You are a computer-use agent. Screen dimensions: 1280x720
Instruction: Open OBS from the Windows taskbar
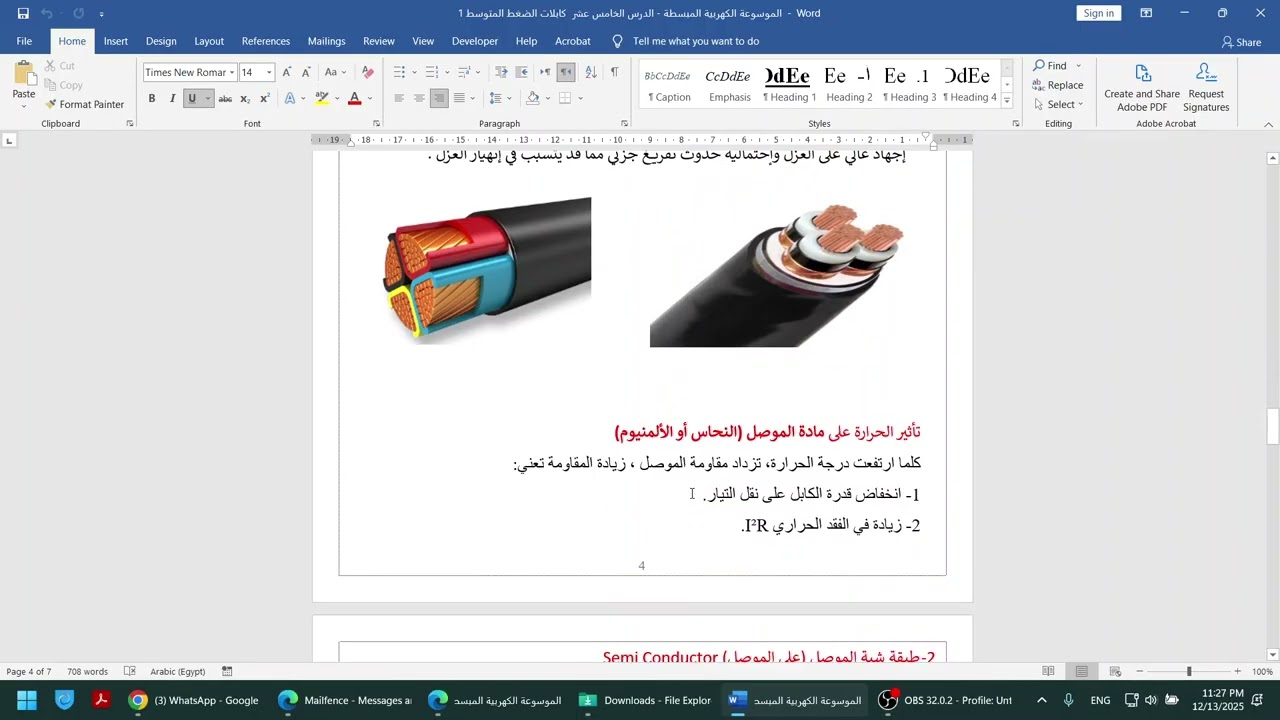click(x=946, y=700)
